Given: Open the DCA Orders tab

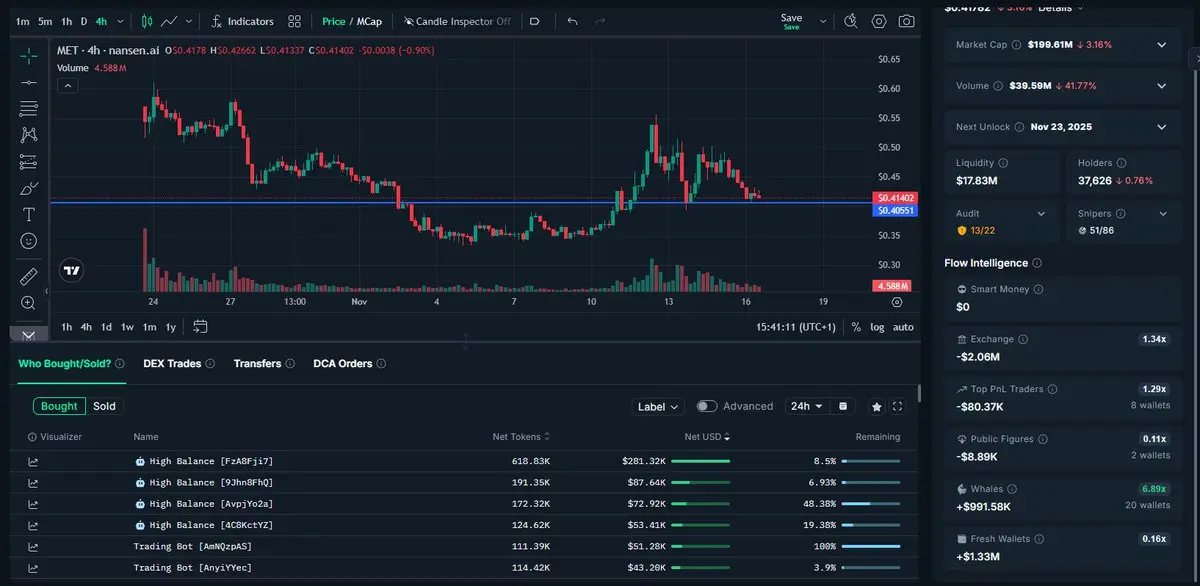Looking at the screenshot, I should (x=342, y=364).
